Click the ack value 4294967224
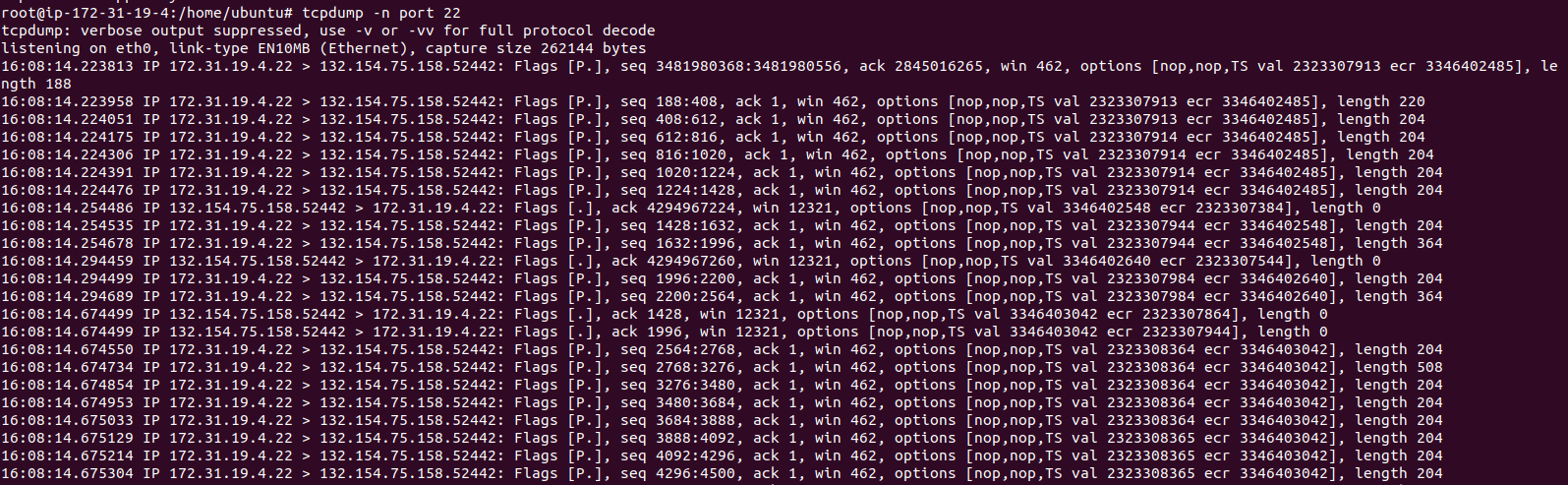 pyautogui.click(x=691, y=208)
